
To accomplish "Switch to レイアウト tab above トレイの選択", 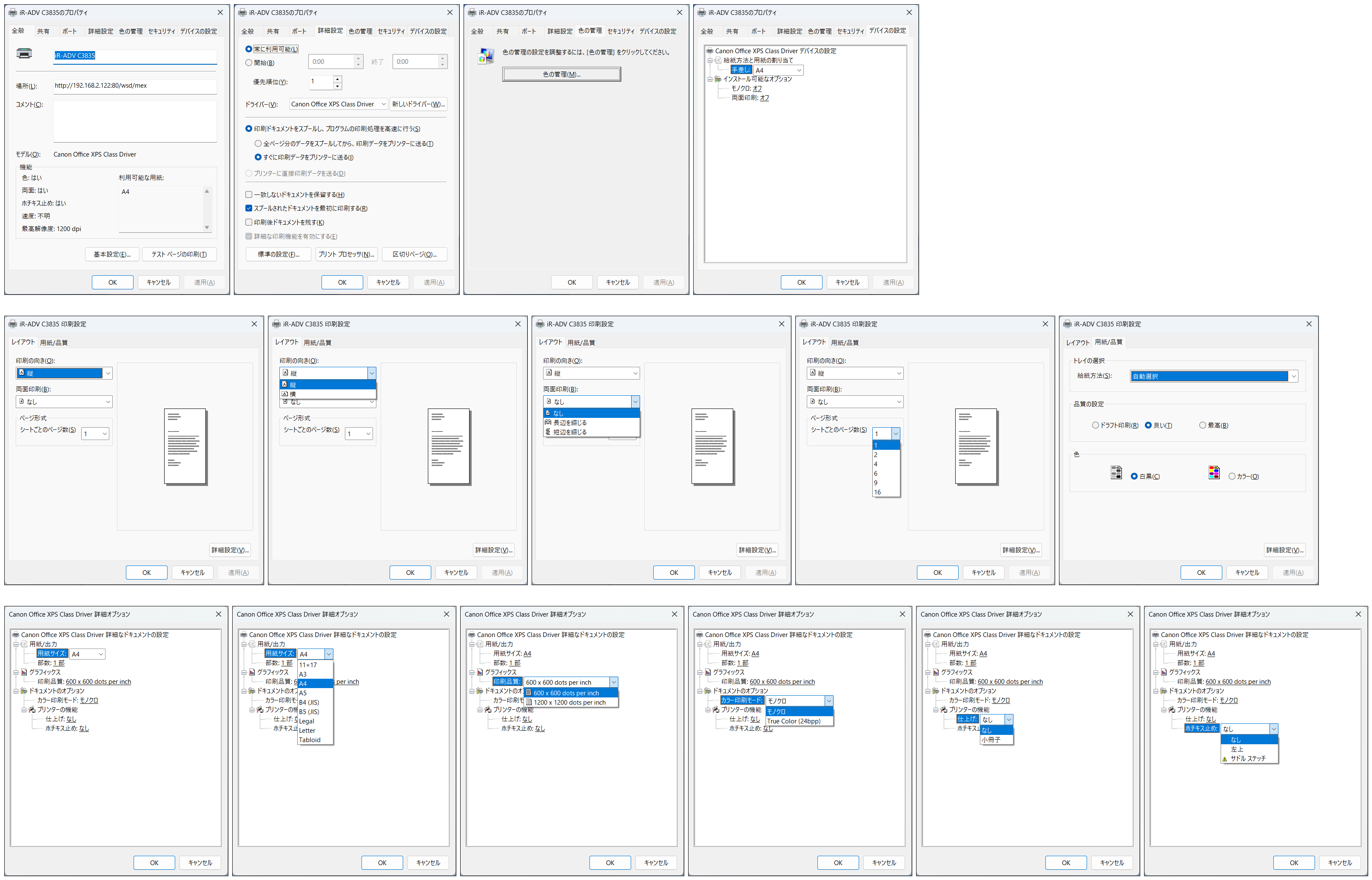I will (x=1077, y=343).
